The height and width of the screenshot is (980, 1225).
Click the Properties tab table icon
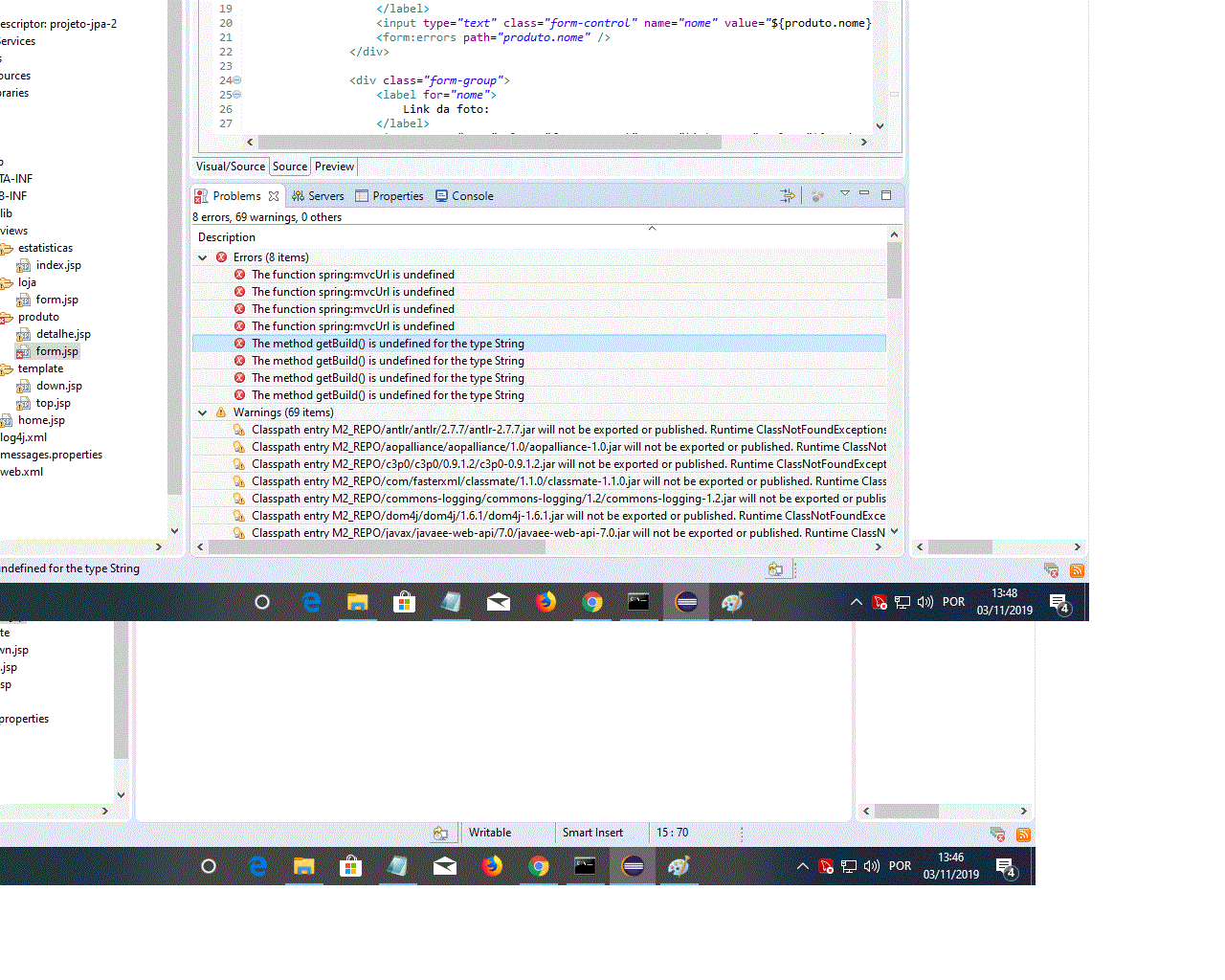pos(362,196)
